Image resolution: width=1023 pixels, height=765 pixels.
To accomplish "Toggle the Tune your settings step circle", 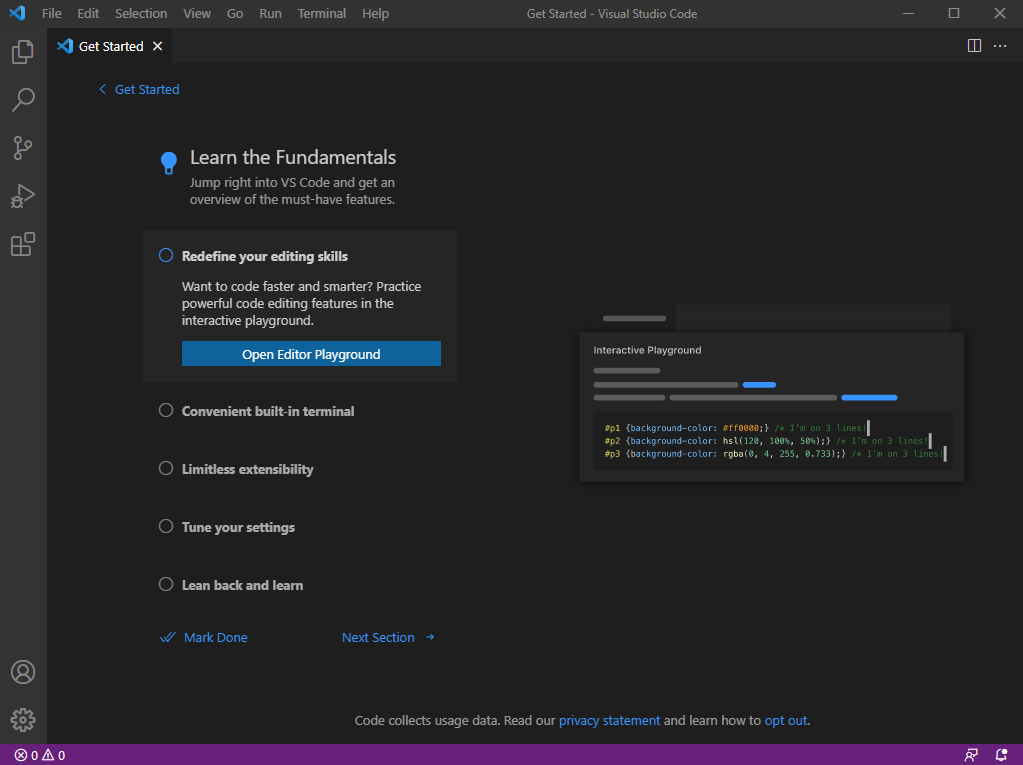I will (x=166, y=526).
